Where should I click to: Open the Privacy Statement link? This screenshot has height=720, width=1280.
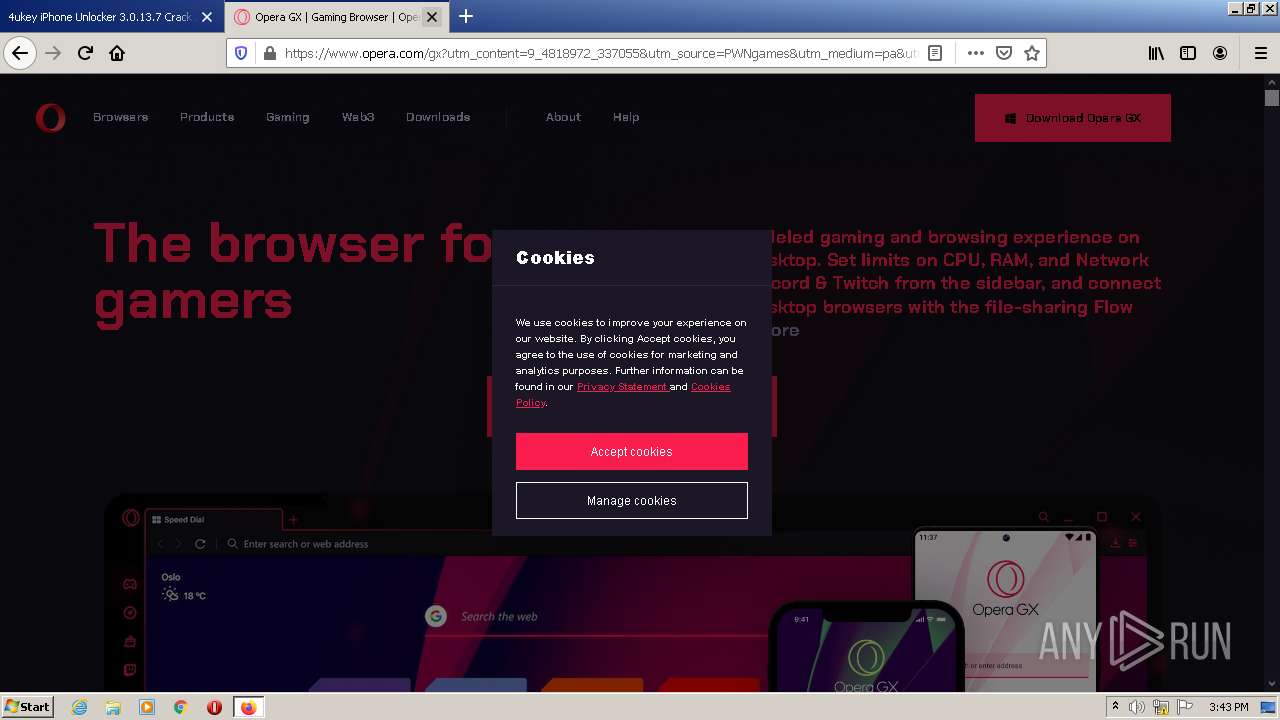pyautogui.click(x=622, y=386)
